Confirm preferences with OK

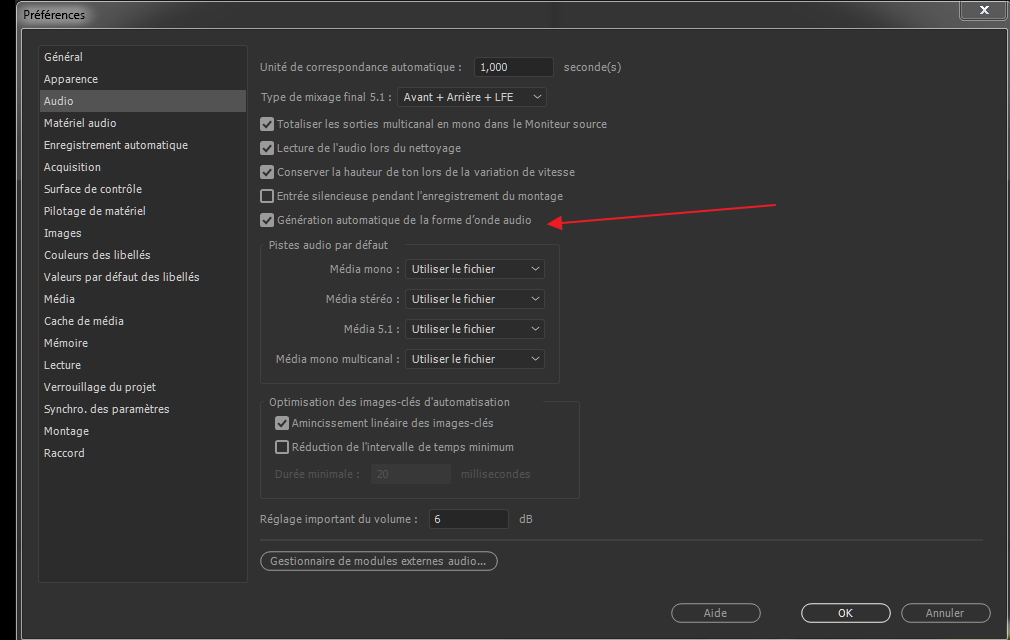pyautogui.click(x=846, y=613)
